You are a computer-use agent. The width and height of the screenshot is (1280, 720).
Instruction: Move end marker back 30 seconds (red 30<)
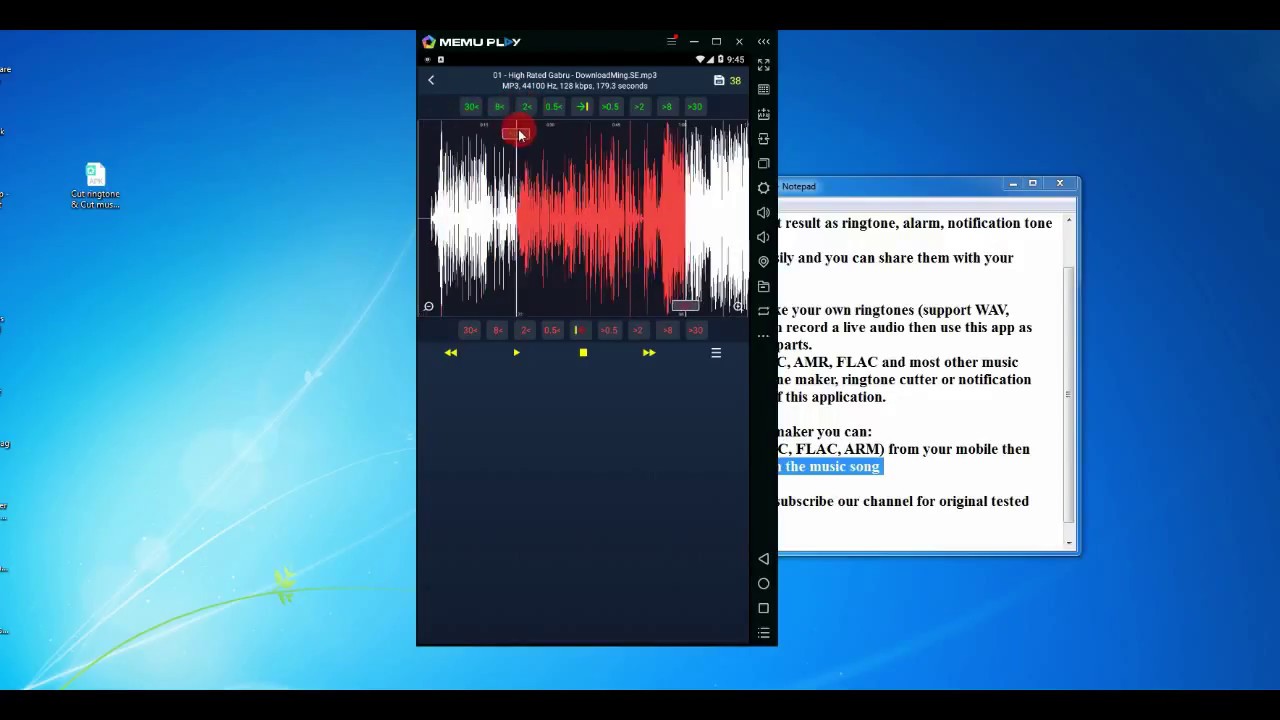point(470,330)
